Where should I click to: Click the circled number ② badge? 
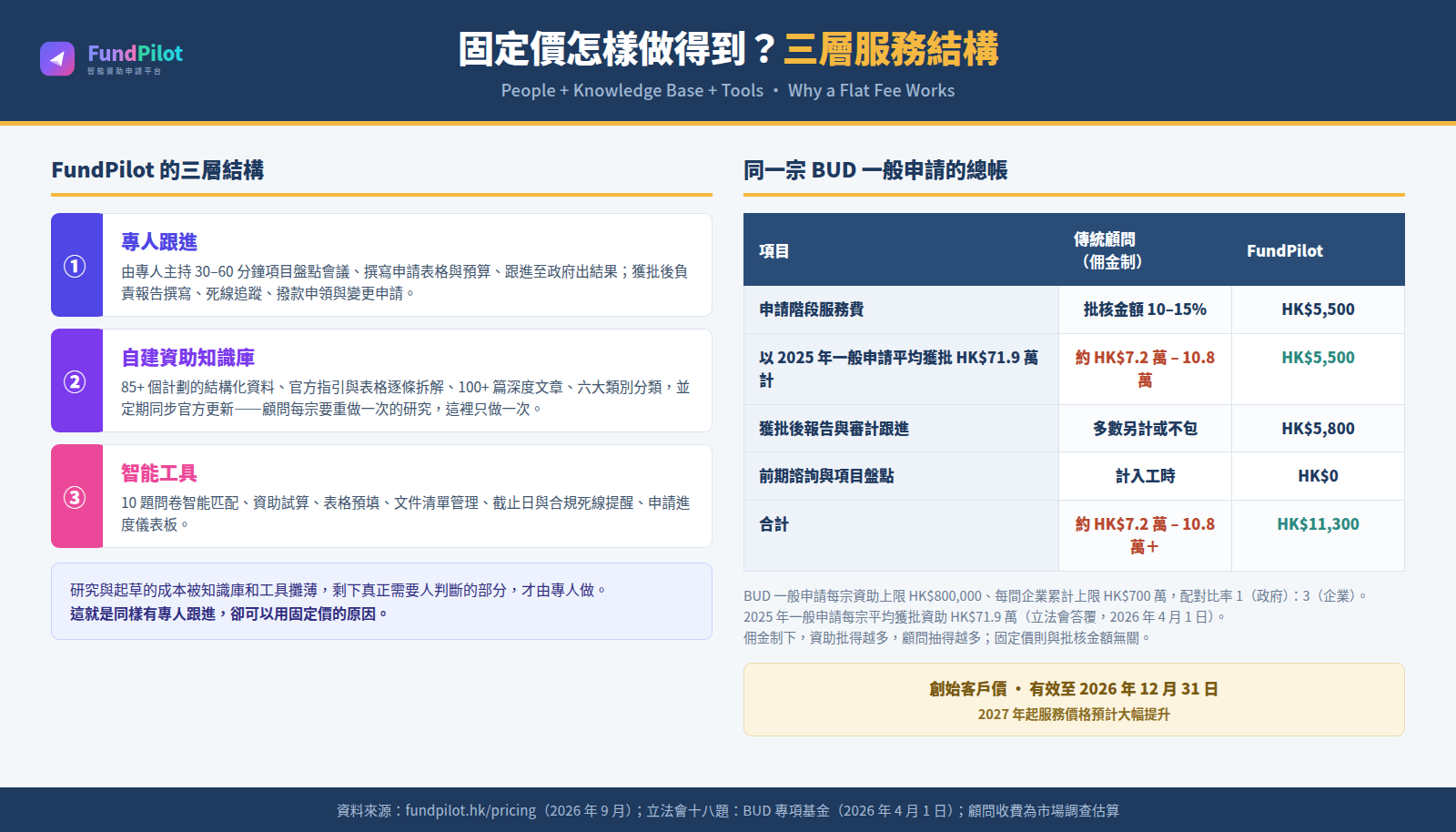[75, 381]
